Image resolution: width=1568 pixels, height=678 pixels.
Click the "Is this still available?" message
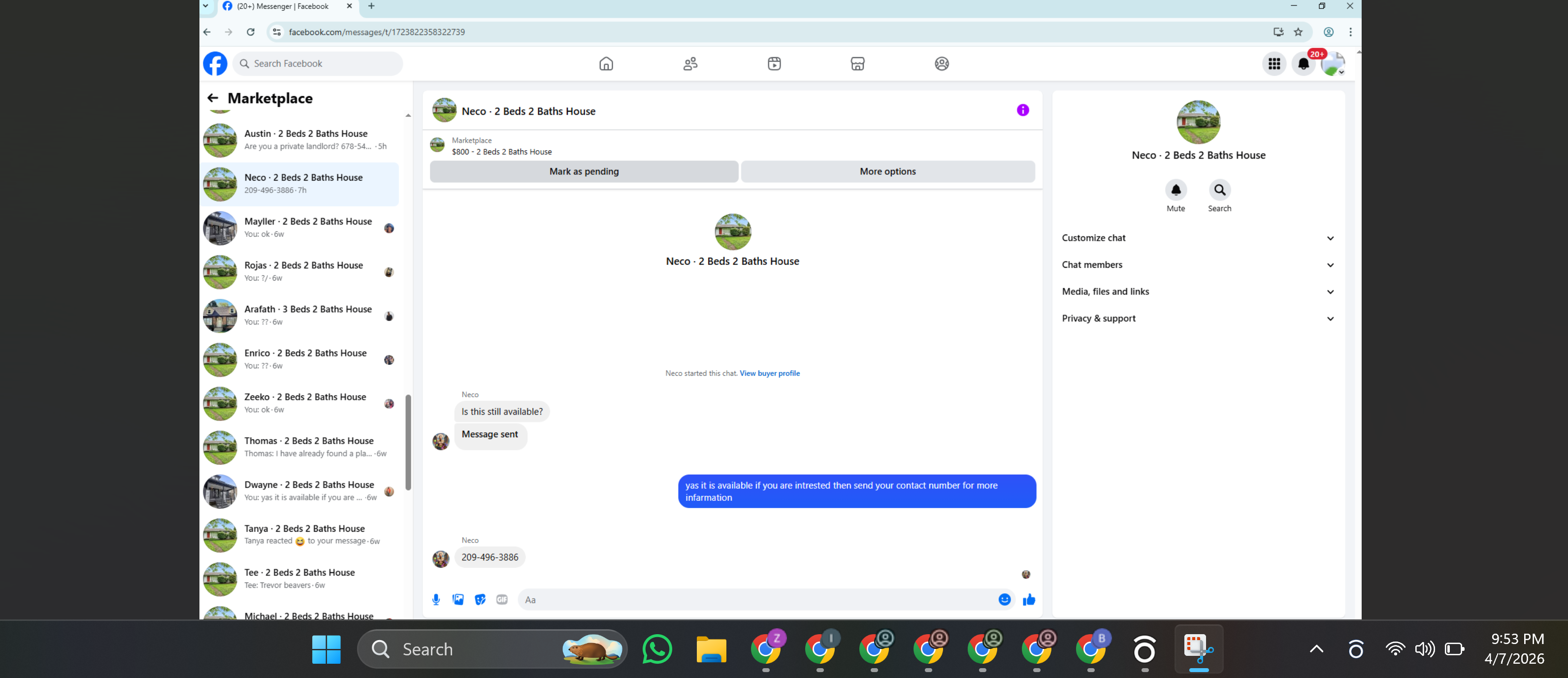point(502,412)
